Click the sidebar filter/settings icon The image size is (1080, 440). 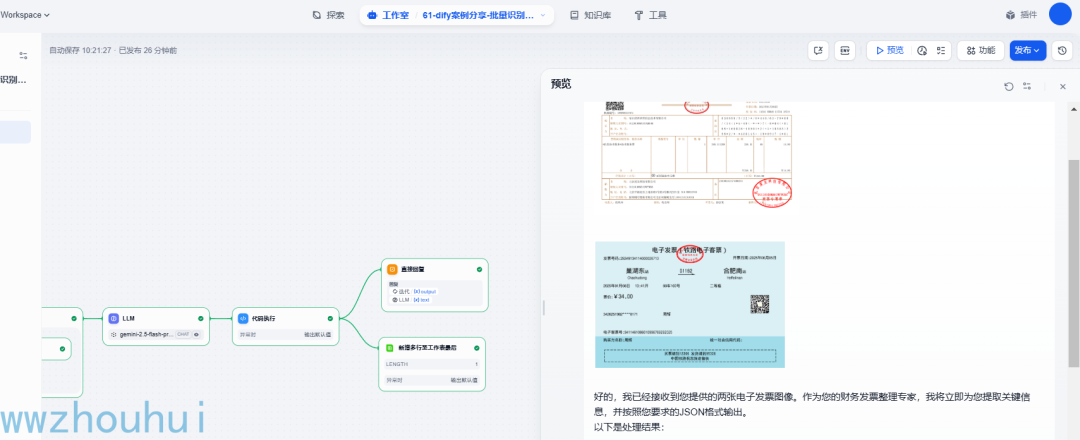click(23, 56)
